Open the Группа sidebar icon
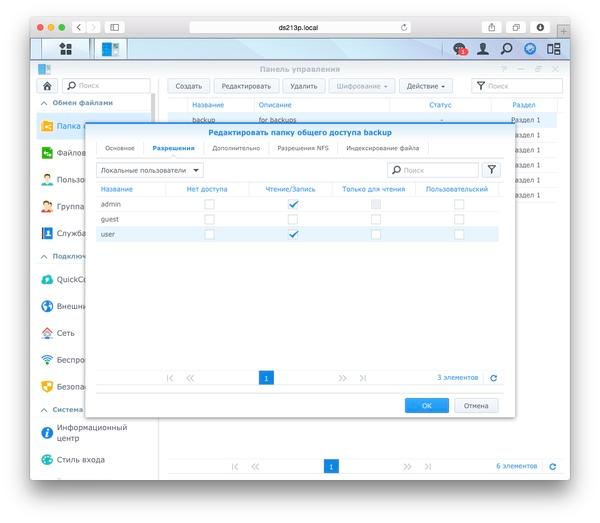This screenshot has height=523, width=600. pyautogui.click(x=47, y=206)
